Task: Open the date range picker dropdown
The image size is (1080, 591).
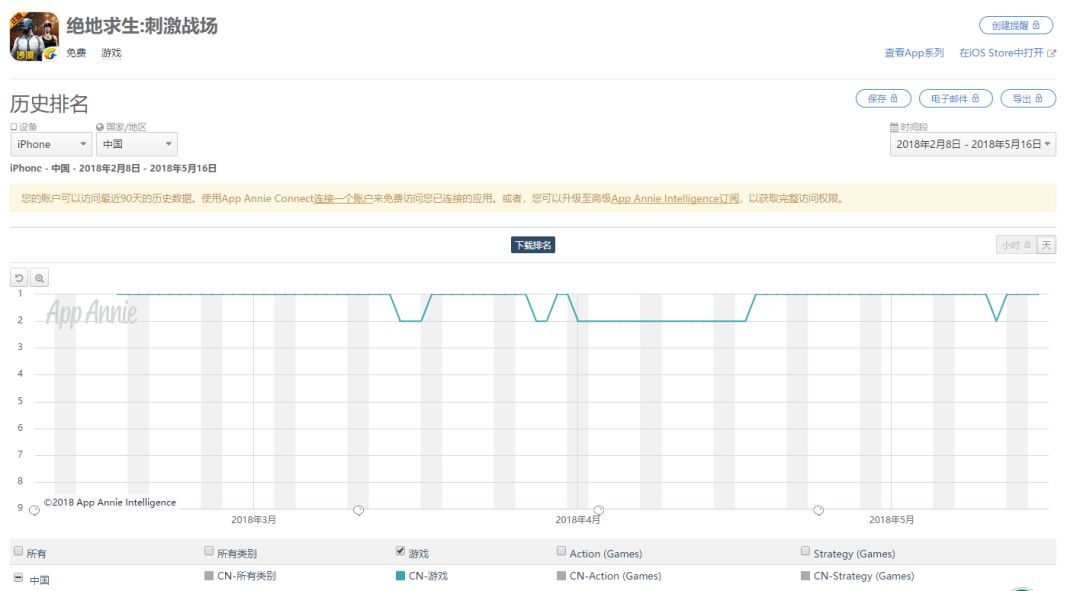Action: pyautogui.click(x=973, y=144)
